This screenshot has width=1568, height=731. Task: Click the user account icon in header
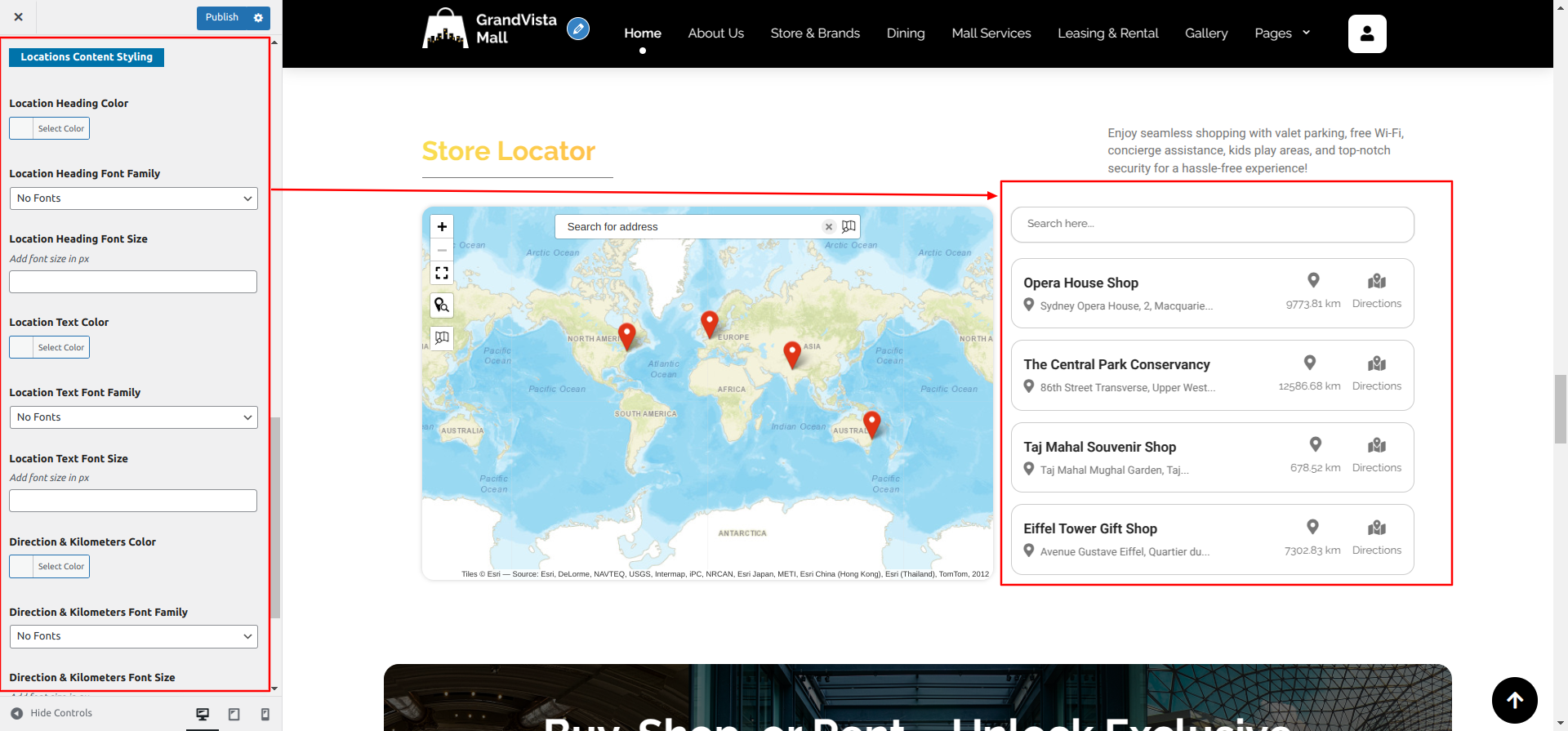pyautogui.click(x=1367, y=33)
